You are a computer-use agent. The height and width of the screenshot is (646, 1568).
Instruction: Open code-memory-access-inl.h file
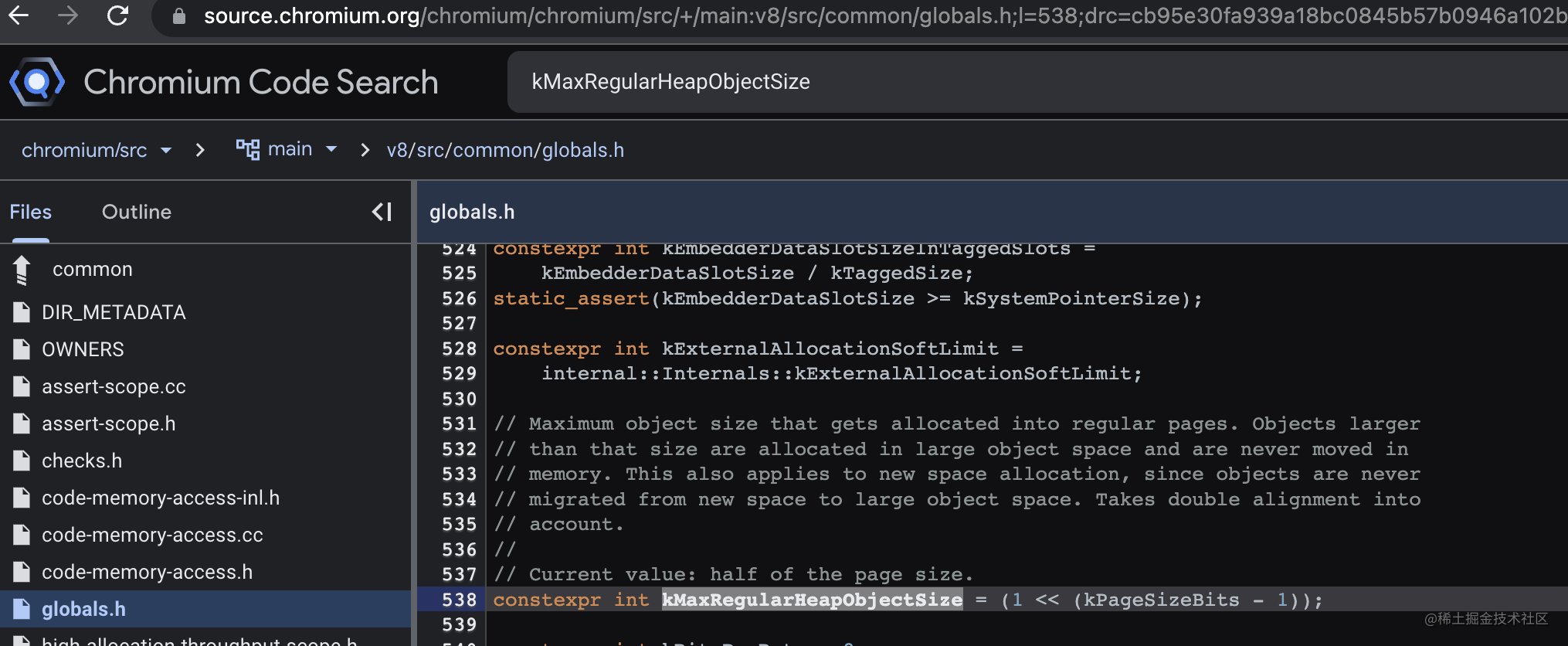(x=161, y=498)
